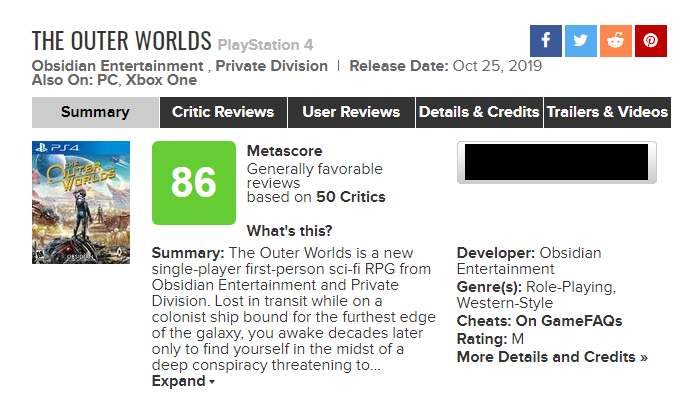Open Cheats On GameFAQs link
The image size is (685, 395).
click(x=539, y=321)
